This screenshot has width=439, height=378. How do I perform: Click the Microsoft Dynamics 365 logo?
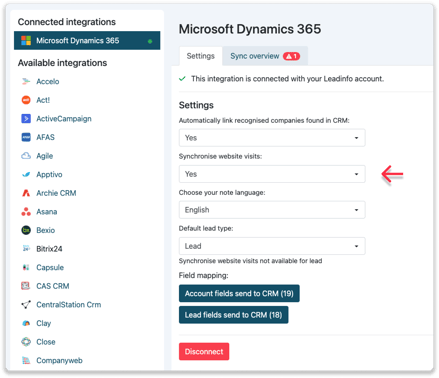(x=26, y=41)
